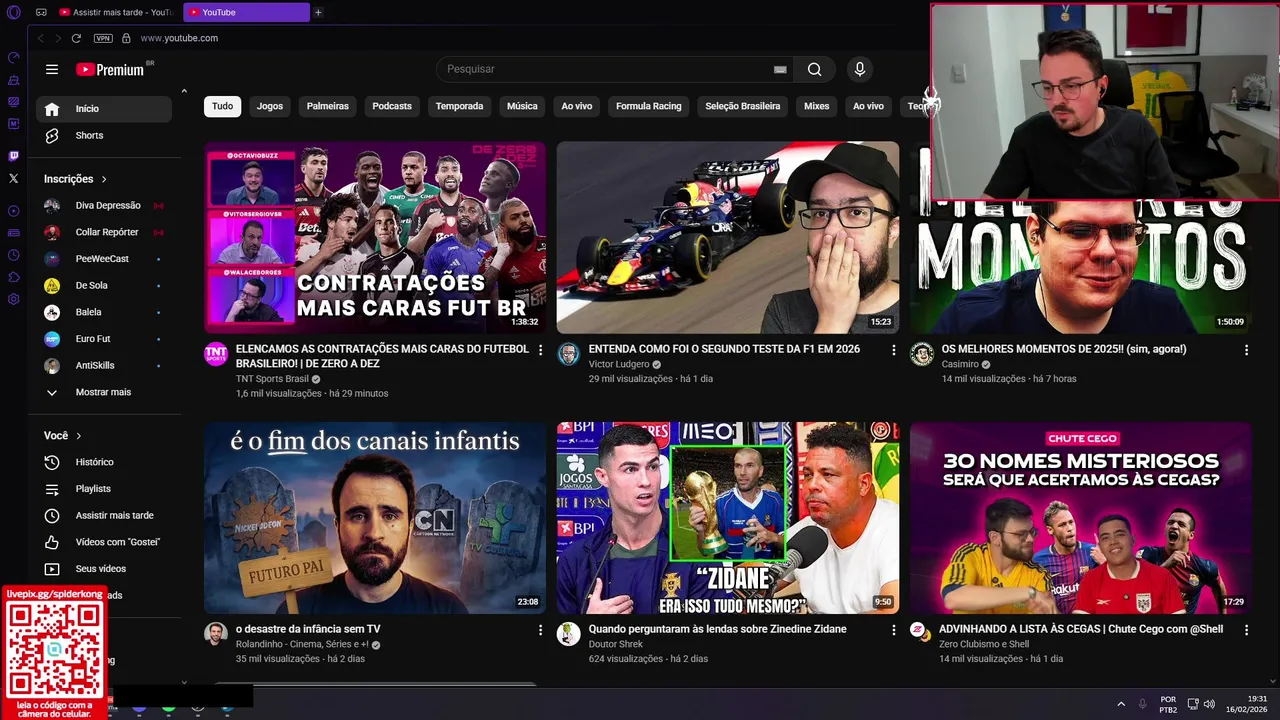Open Casimiro channel avatar

pos(922,354)
